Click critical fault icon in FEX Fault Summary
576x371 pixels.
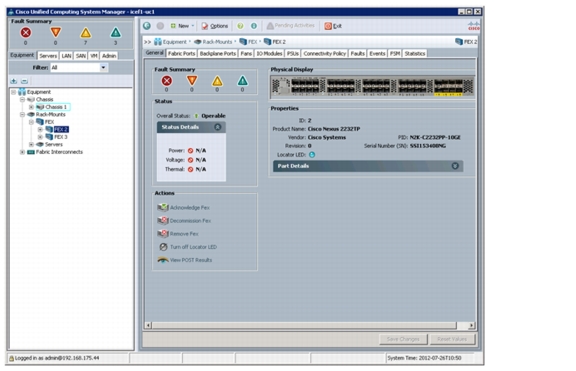click(x=167, y=81)
